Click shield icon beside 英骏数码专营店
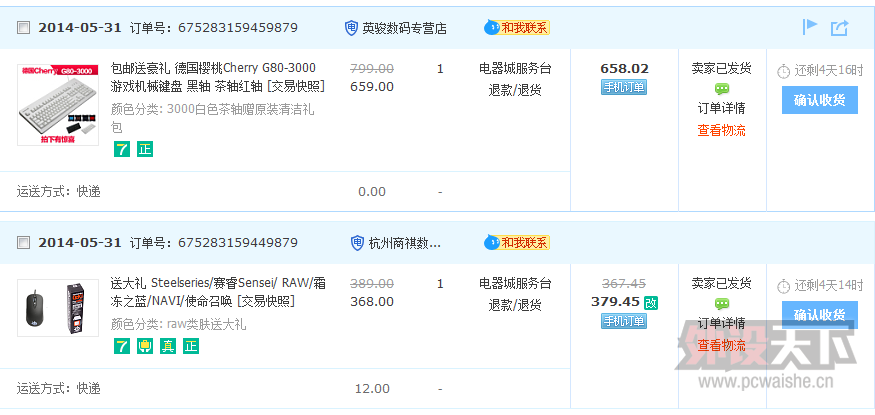This screenshot has width=875, height=415. click(351, 28)
